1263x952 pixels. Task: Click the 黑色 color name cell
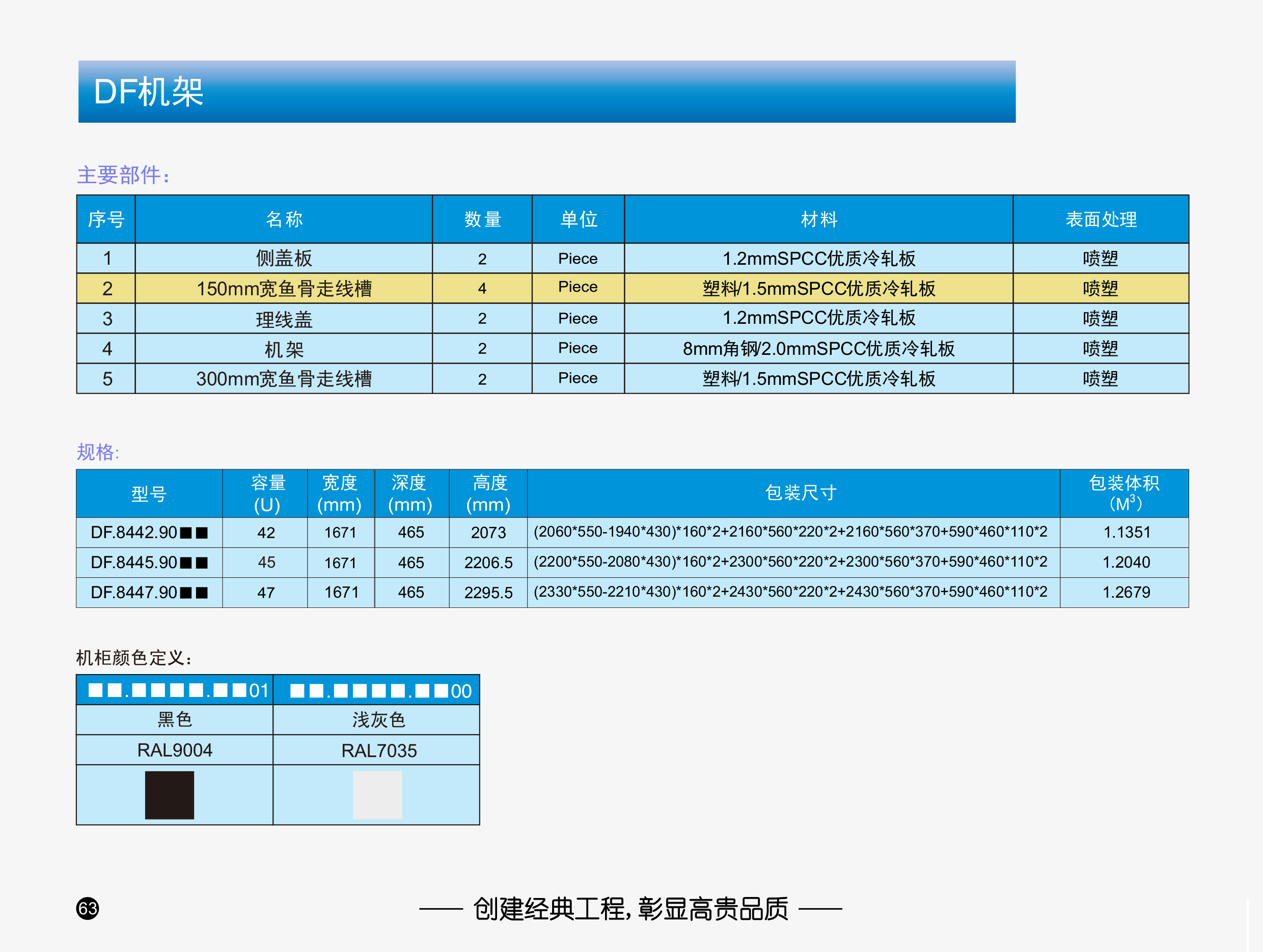[175, 720]
